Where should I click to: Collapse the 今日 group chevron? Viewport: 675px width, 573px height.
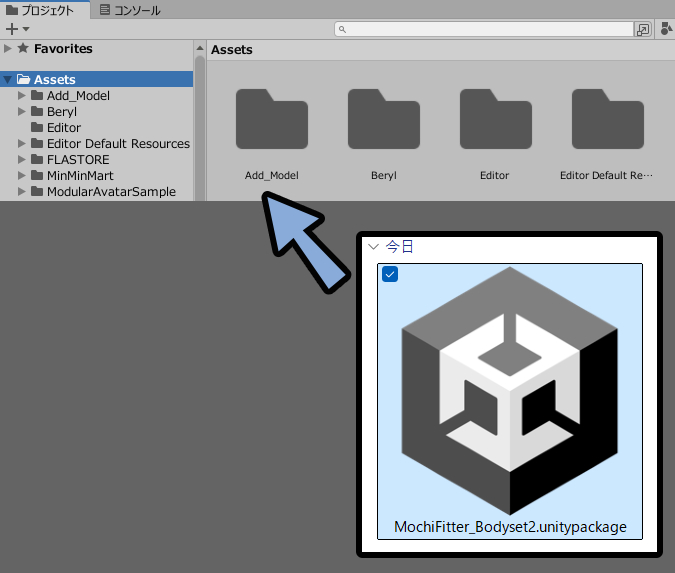point(373,246)
